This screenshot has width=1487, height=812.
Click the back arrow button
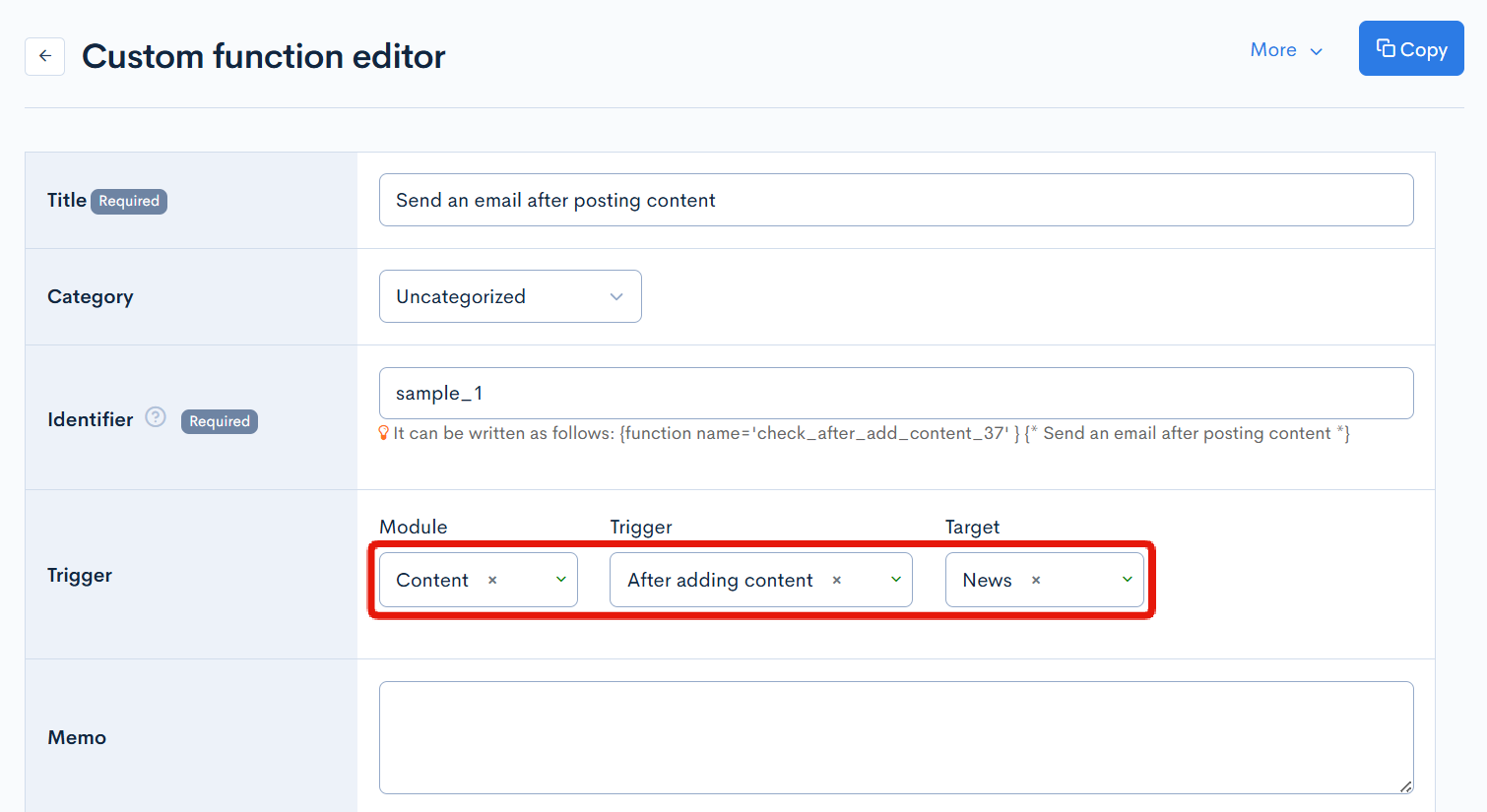45,56
